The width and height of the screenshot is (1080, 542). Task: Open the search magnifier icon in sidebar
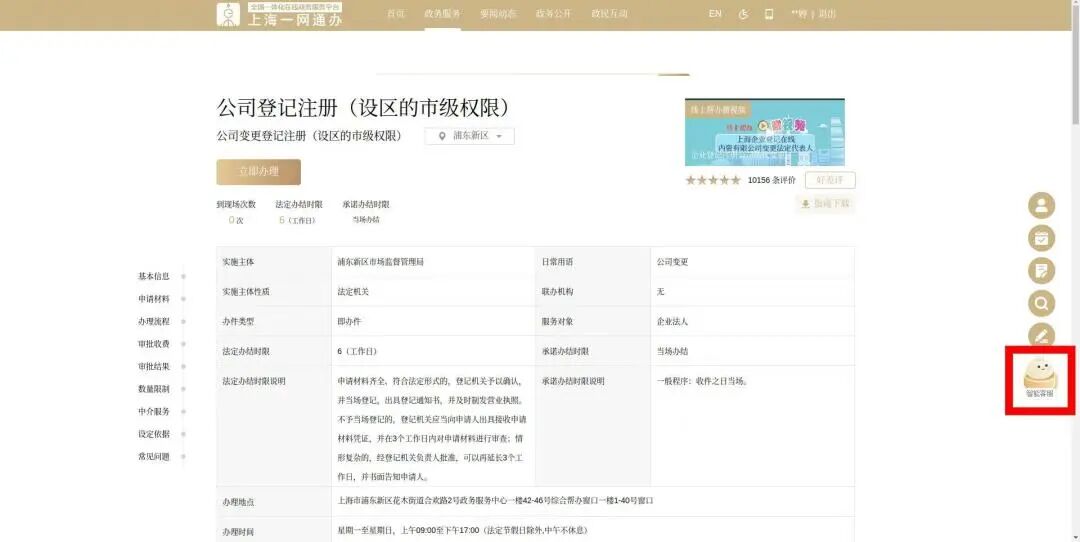point(1041,303)
